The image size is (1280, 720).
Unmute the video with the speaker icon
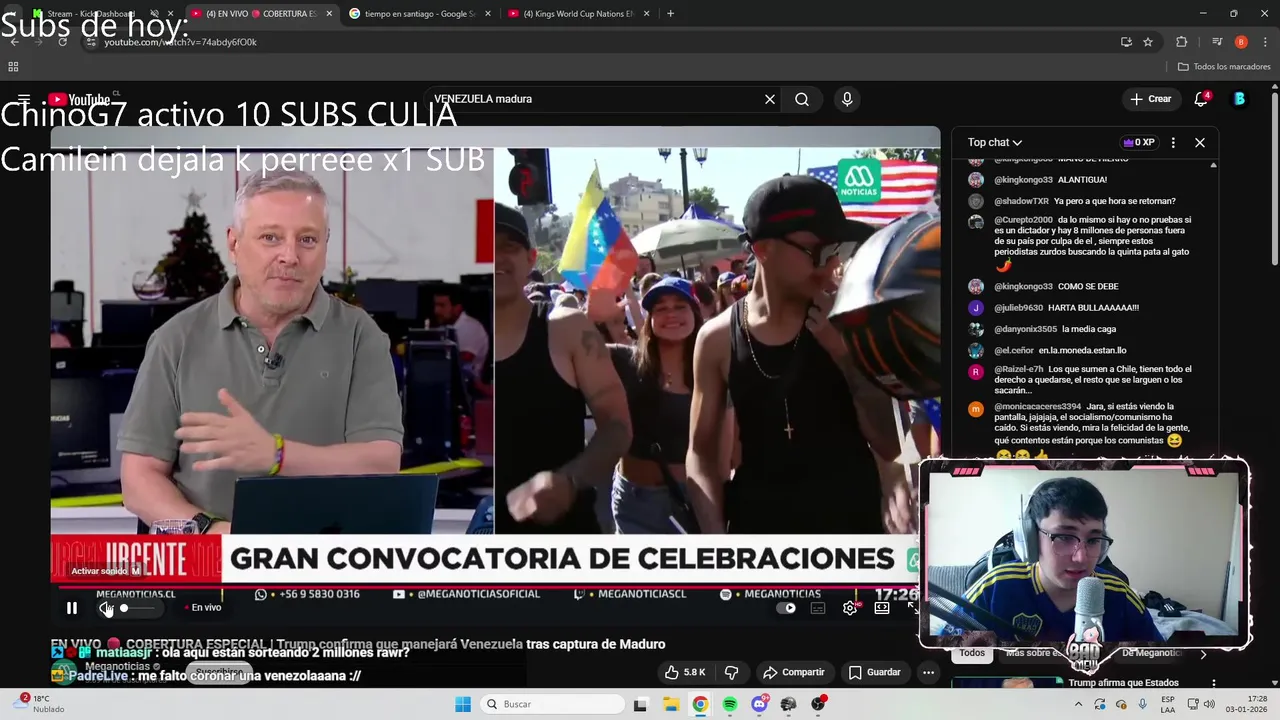point(105,608)
